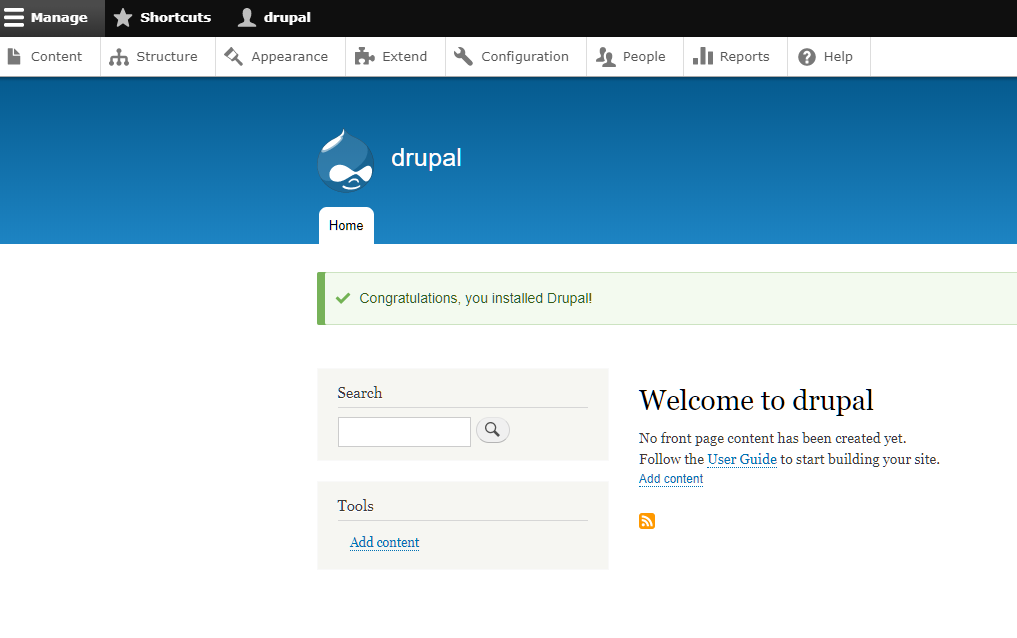The height and width of the screenshot is (638, 1017).
Task: Click Add content in the Tools block
Action: click(x=384, y=542)
